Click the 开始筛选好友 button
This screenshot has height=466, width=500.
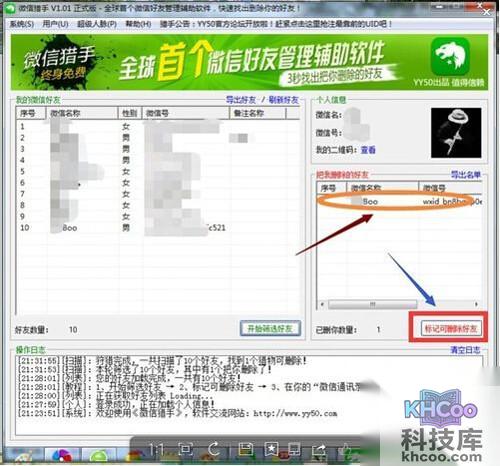[270, 329]
